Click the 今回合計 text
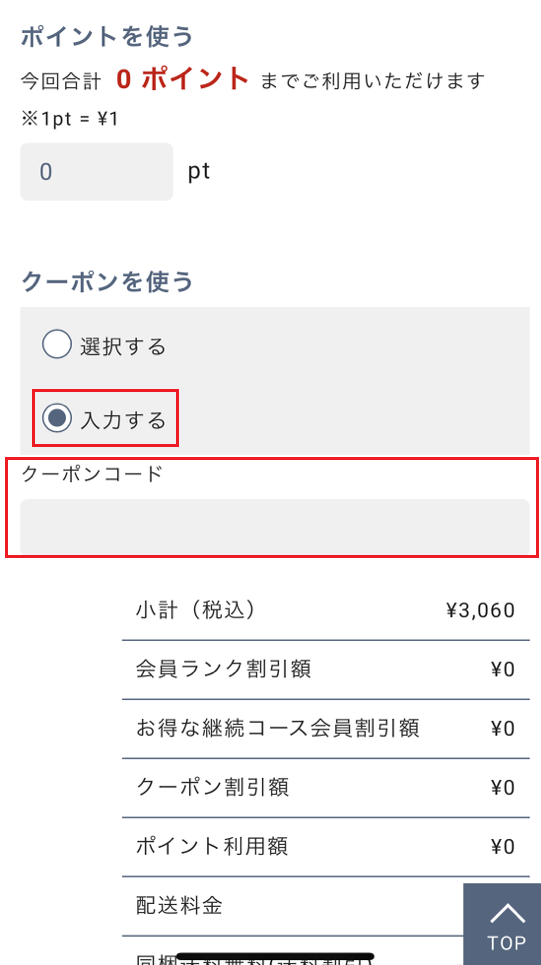The height and width of the screenshot is (965, 541). (x=60, y=81)
